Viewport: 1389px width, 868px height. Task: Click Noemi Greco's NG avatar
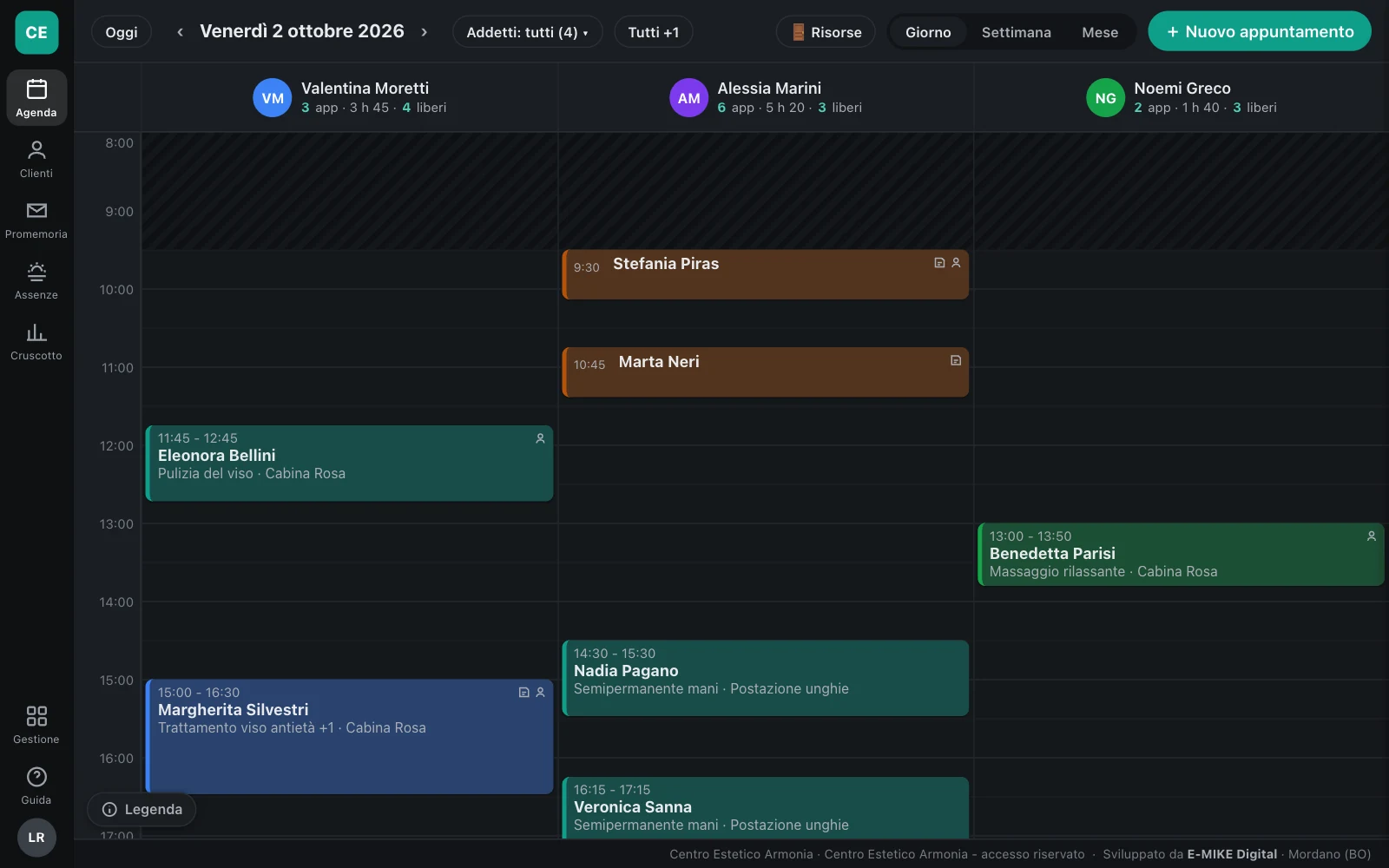click(1106, 98)
